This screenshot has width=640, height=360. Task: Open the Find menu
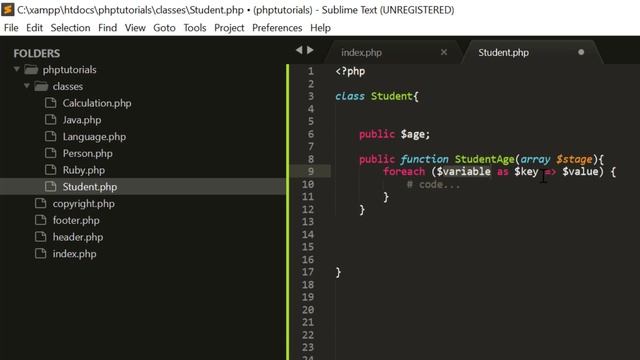pyautogui.click(x=107, y=28)
